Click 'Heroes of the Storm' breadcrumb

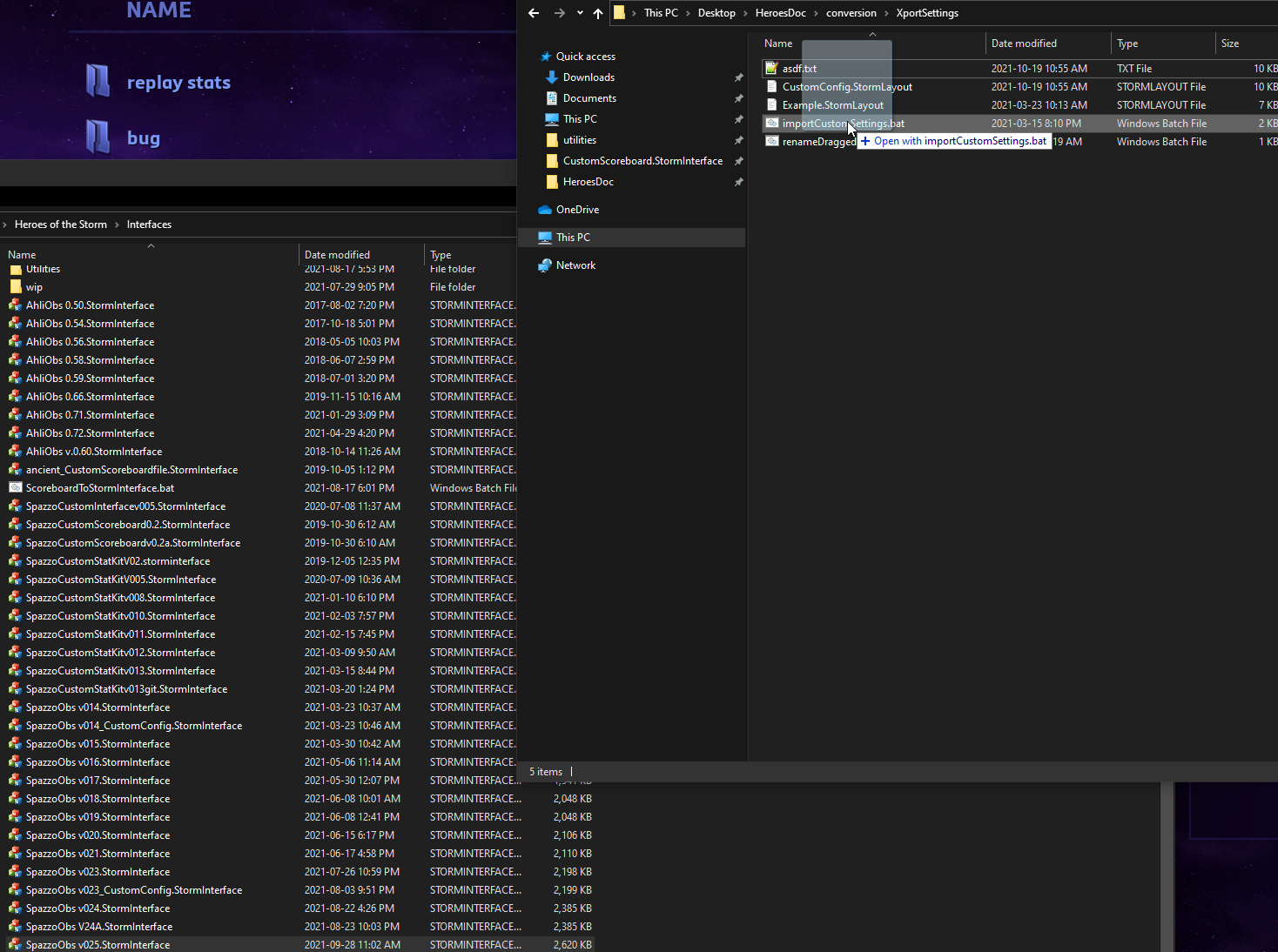coord(61,225)
